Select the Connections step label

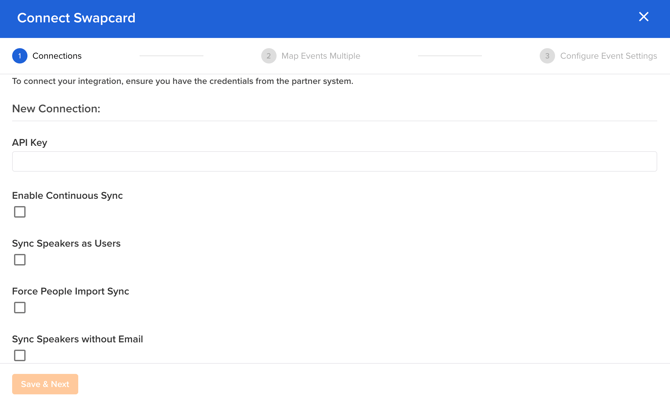(57, 56)
